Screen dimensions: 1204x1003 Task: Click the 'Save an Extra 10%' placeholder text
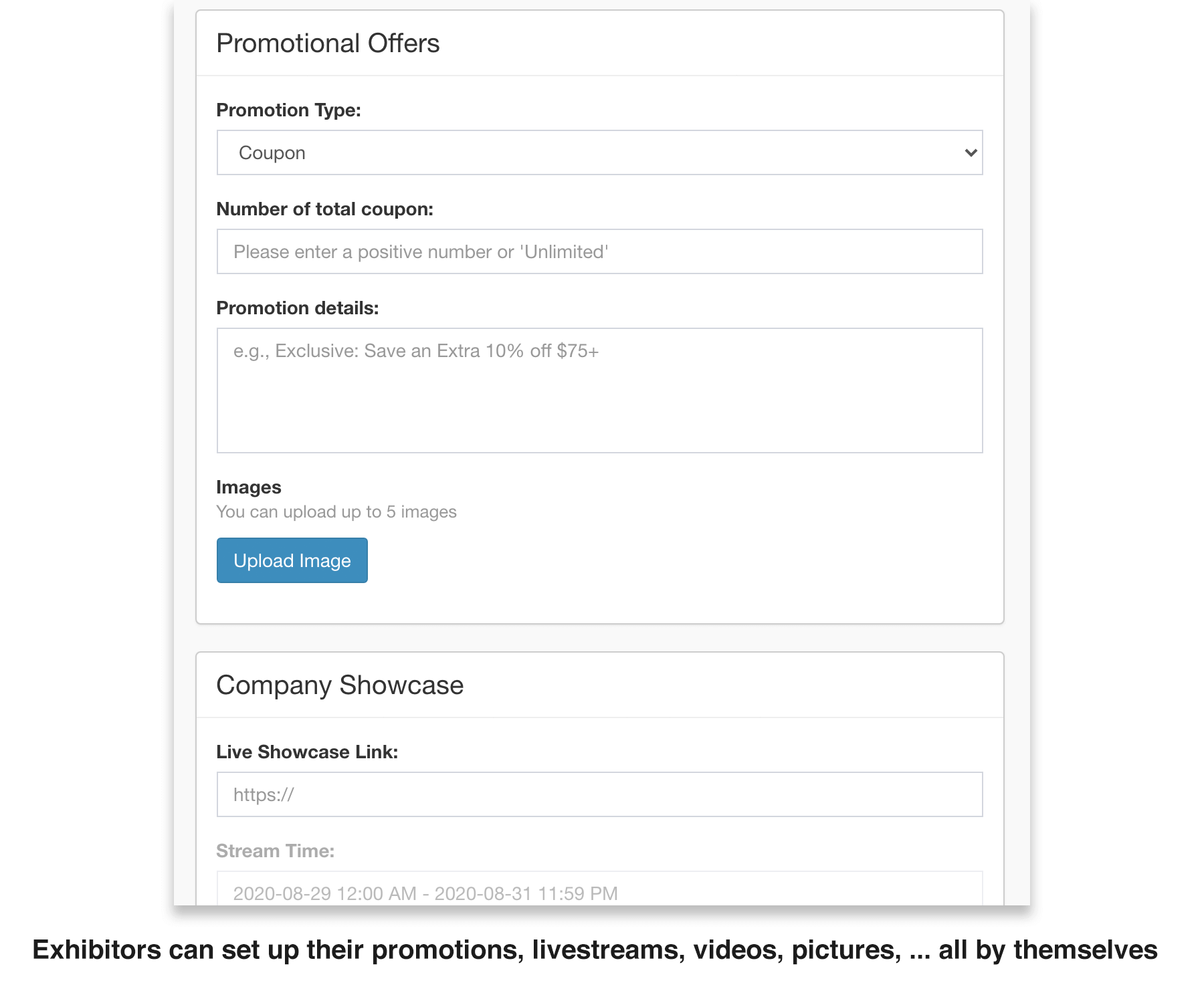click(x=415, y=351)
